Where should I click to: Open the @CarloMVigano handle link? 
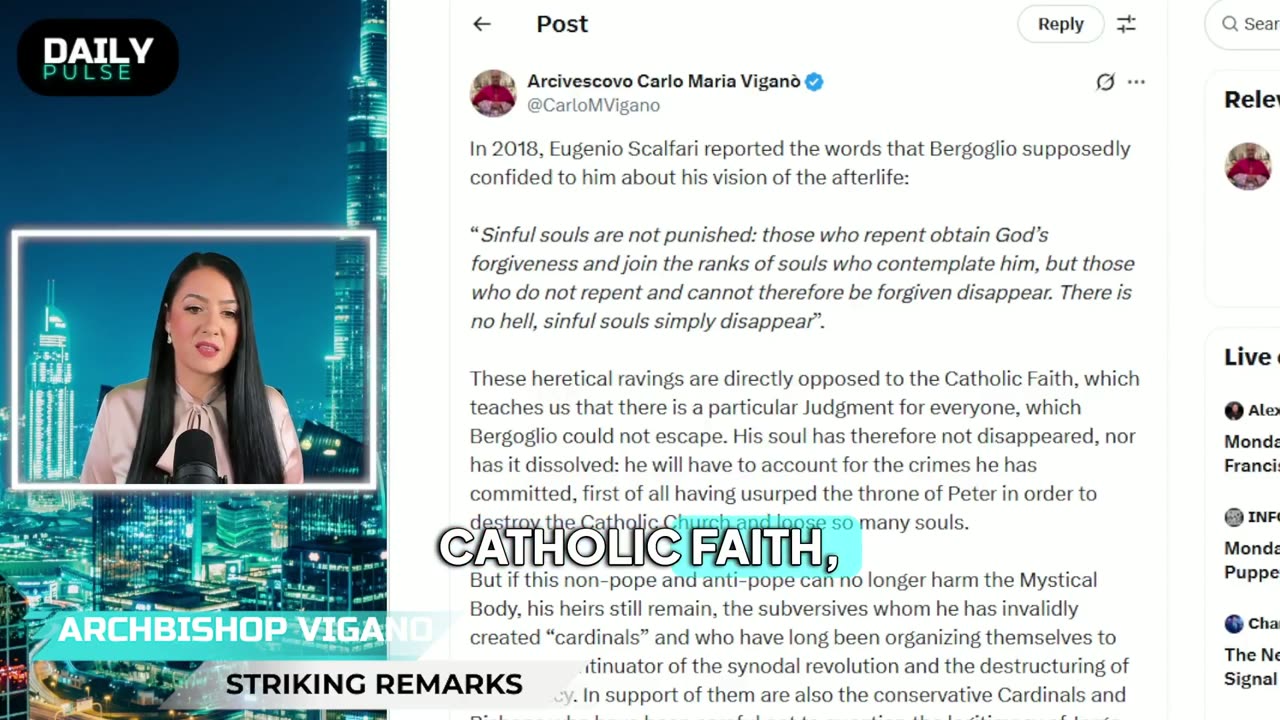click(593, 105)
